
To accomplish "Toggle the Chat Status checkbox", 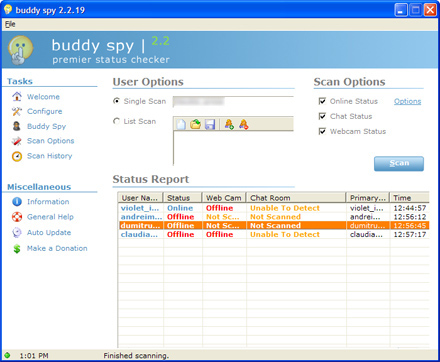I will 322,116.
